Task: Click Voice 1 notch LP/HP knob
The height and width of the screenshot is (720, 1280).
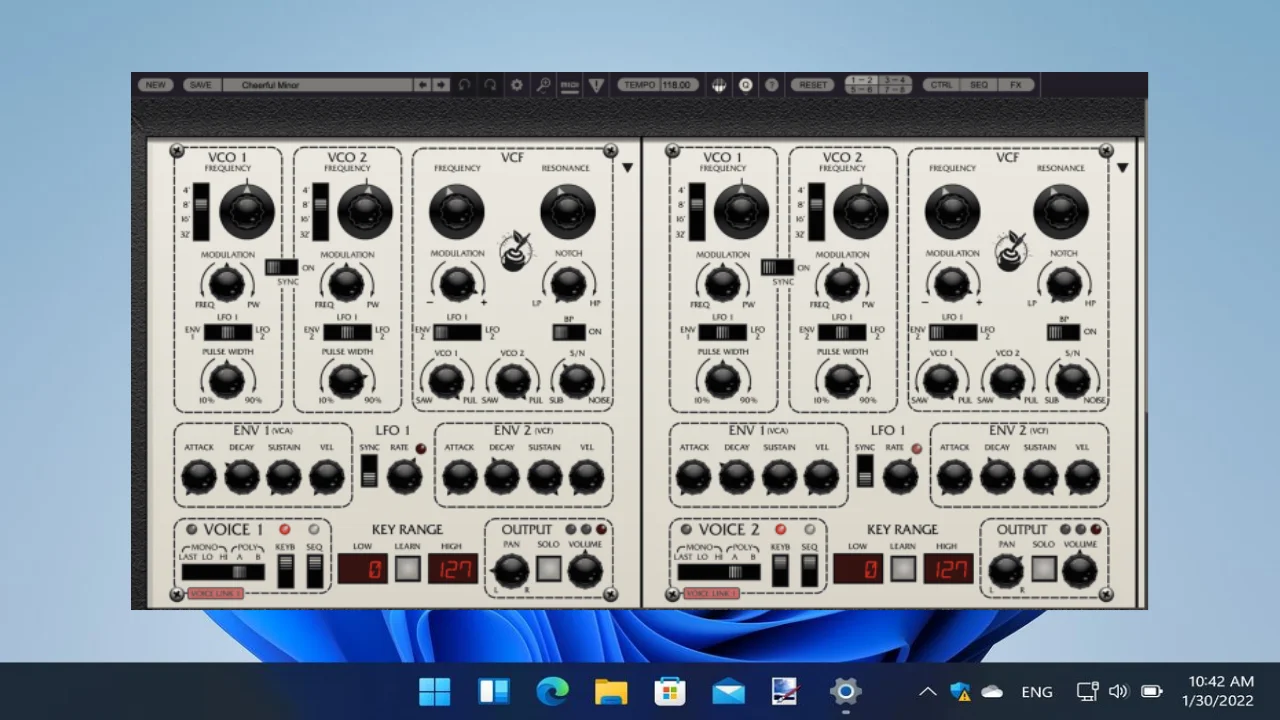Action: (x=567, y=283)
